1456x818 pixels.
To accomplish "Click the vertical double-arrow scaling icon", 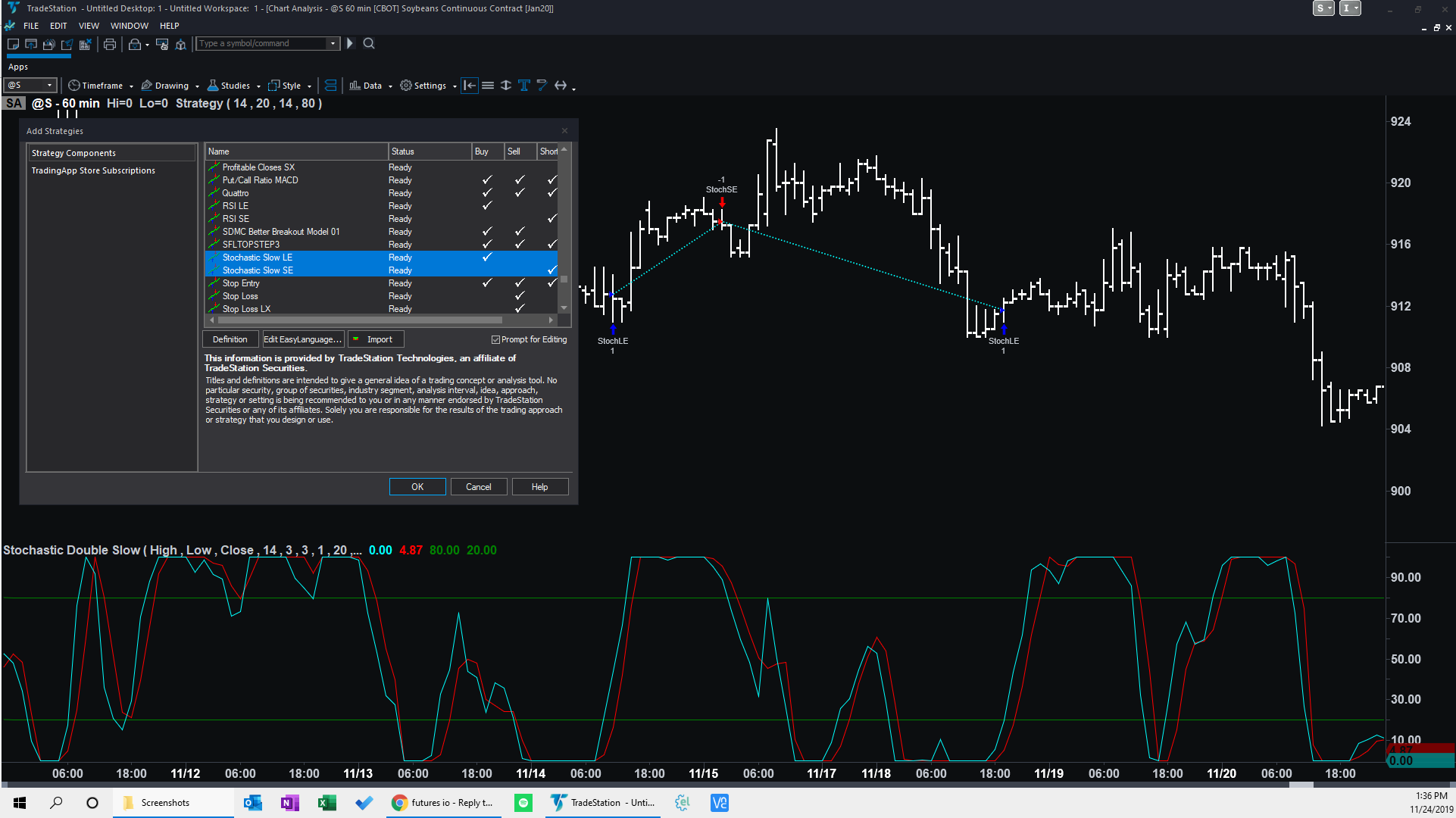I will [x=506, y=86].
